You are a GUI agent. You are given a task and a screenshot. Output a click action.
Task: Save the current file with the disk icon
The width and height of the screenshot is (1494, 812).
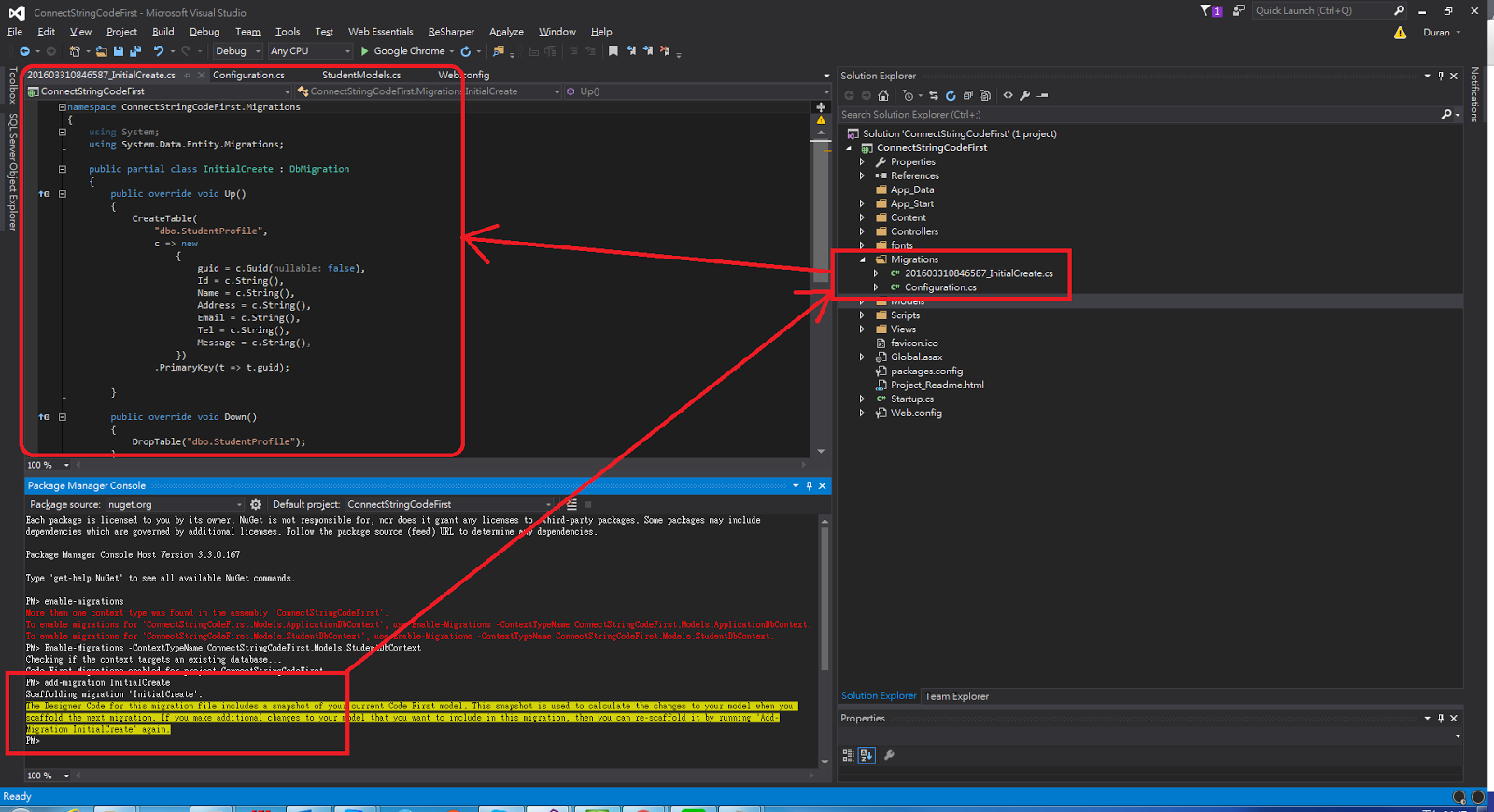pyautogui.click(x=120, y=51)
